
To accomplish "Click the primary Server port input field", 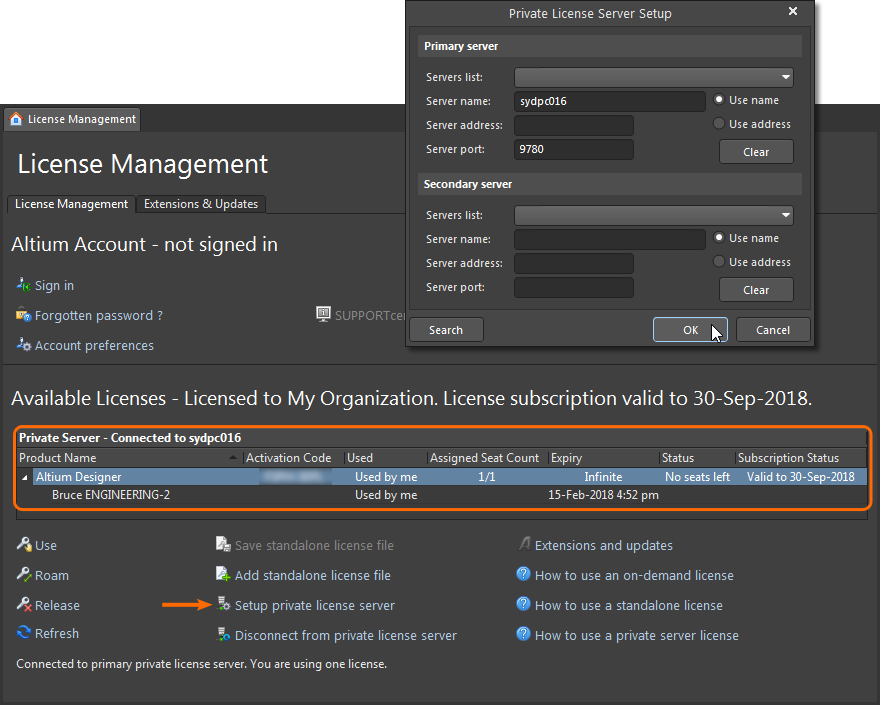I will pos(574,149).
